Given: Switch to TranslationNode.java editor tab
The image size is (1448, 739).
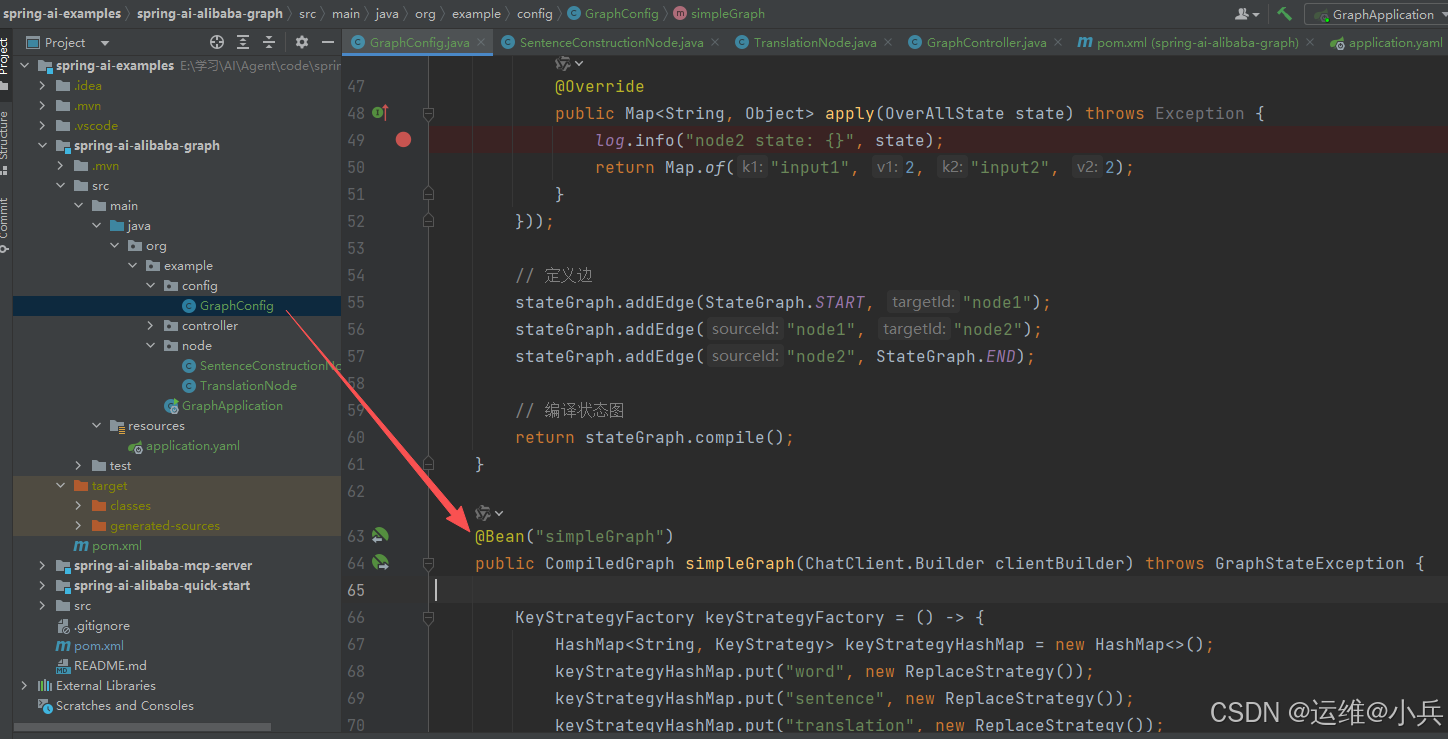Looking at the screenshot, I should pyautogui.click(x=815, y=42).
